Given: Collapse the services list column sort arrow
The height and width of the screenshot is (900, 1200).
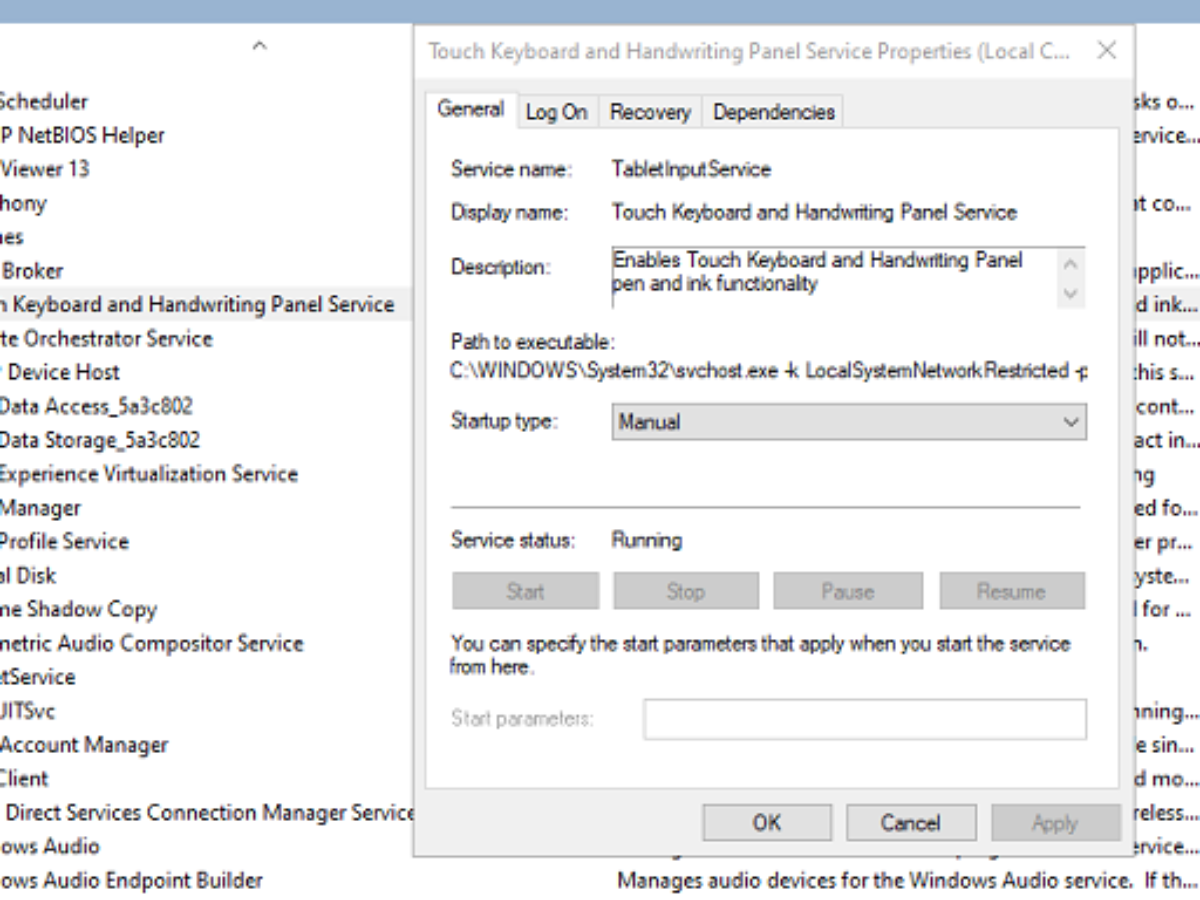Looking at the screenshot, I should tap(259, 46).
